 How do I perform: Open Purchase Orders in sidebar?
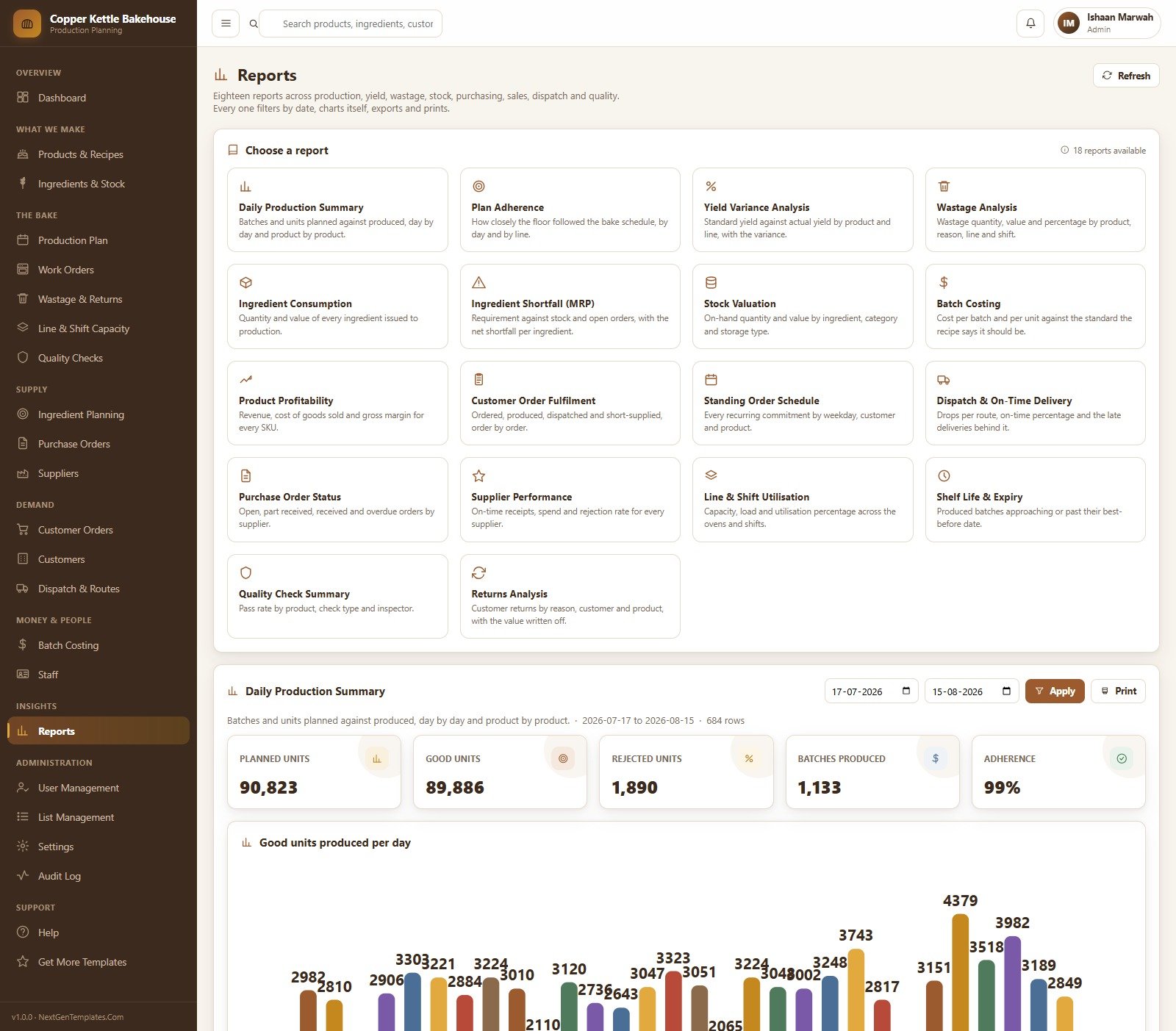98,444
